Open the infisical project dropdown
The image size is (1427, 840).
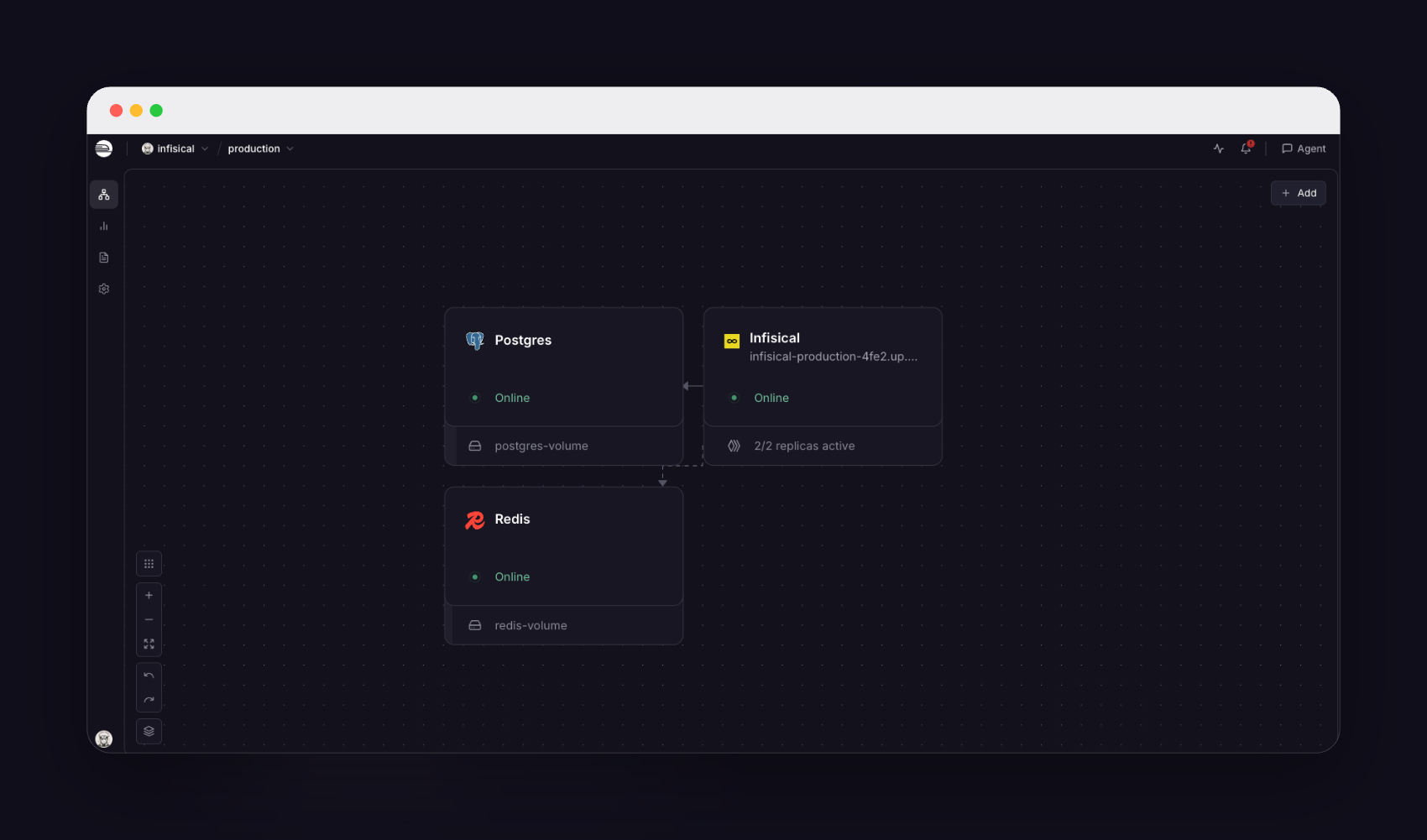175,149
